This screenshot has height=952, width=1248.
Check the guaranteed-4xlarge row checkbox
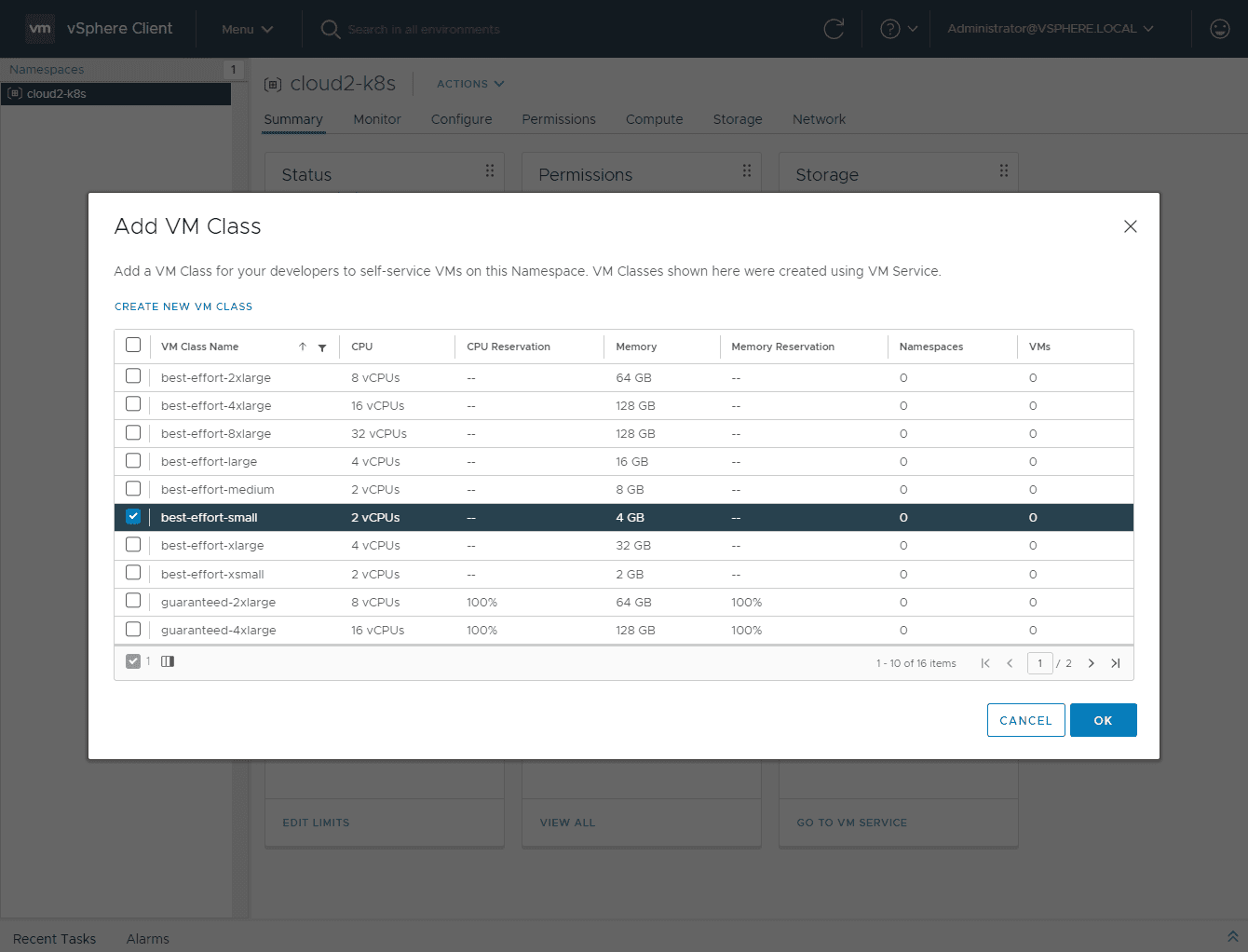[133, 629]
